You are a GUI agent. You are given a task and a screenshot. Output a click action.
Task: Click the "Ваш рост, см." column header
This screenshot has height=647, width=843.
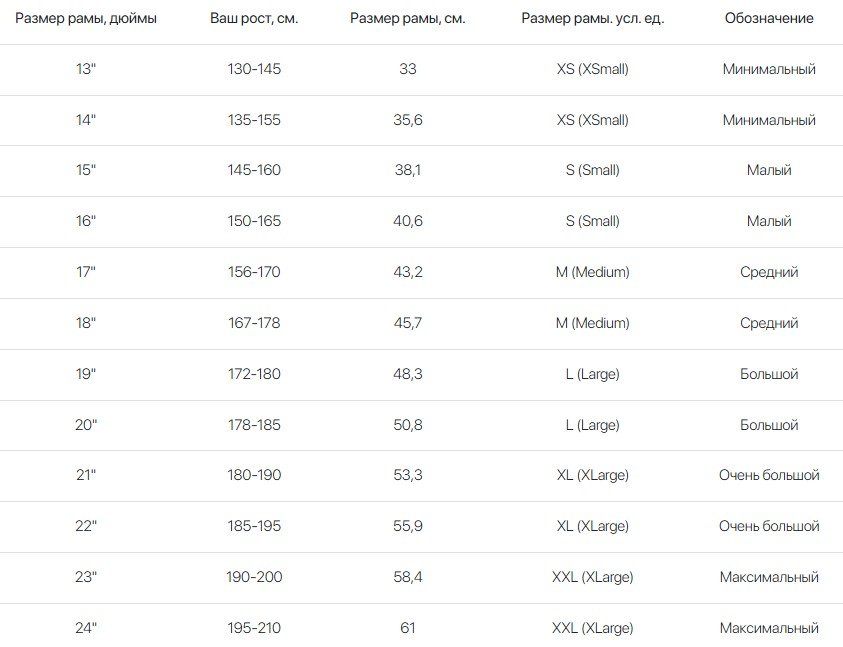click(x=254, y=19)
